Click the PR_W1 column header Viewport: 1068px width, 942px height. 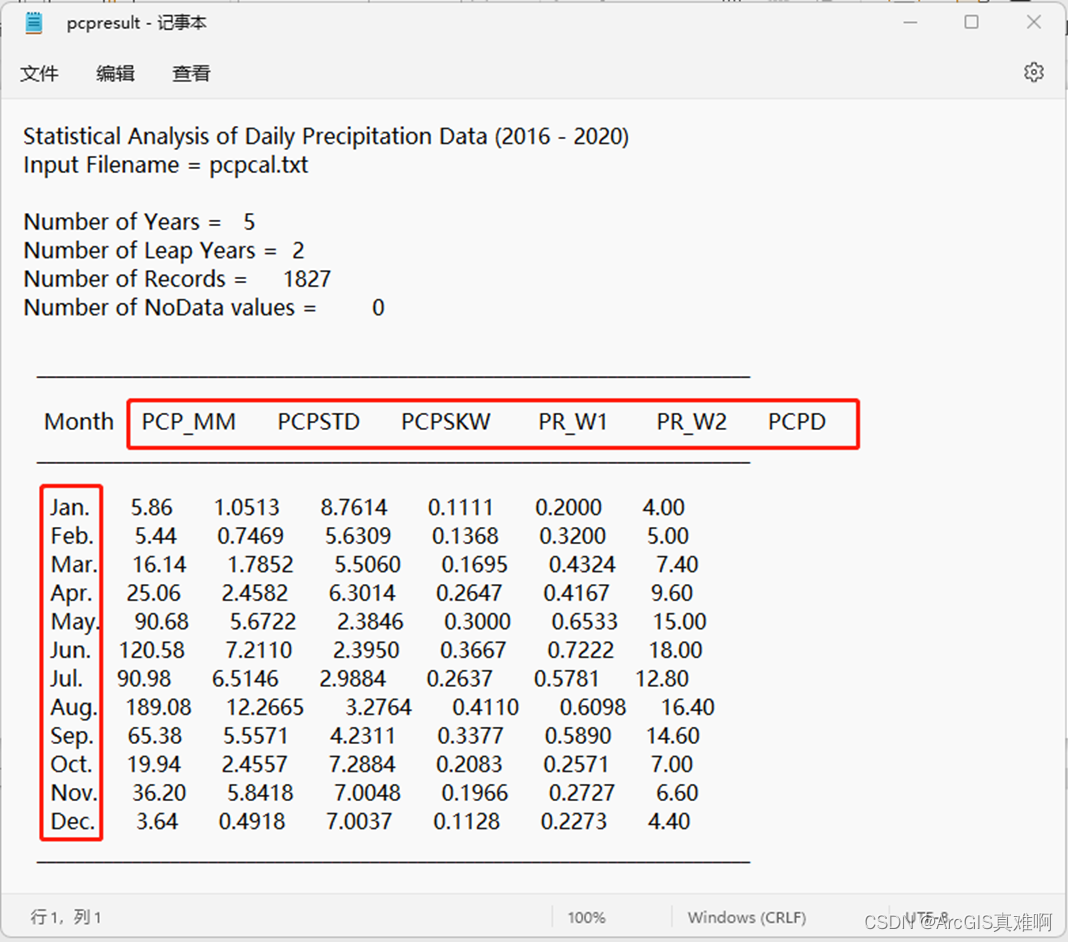[573, 422]
